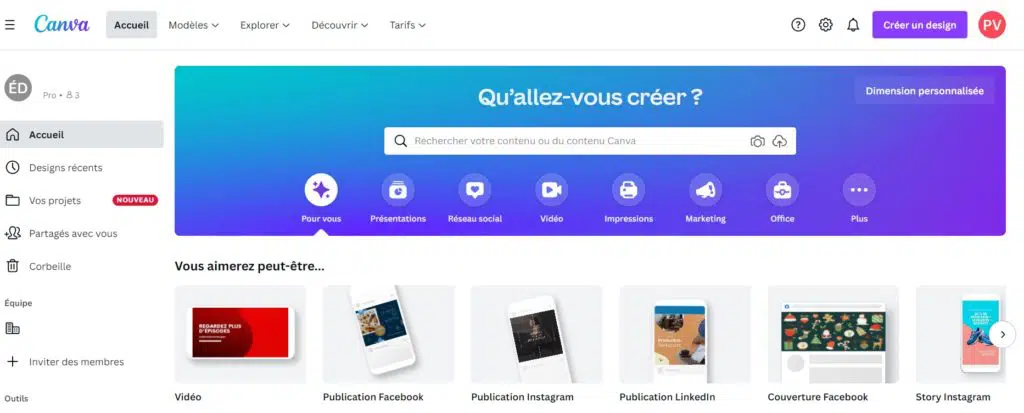
Task: Select the Réseau social category icon
Action: (475, 190)
